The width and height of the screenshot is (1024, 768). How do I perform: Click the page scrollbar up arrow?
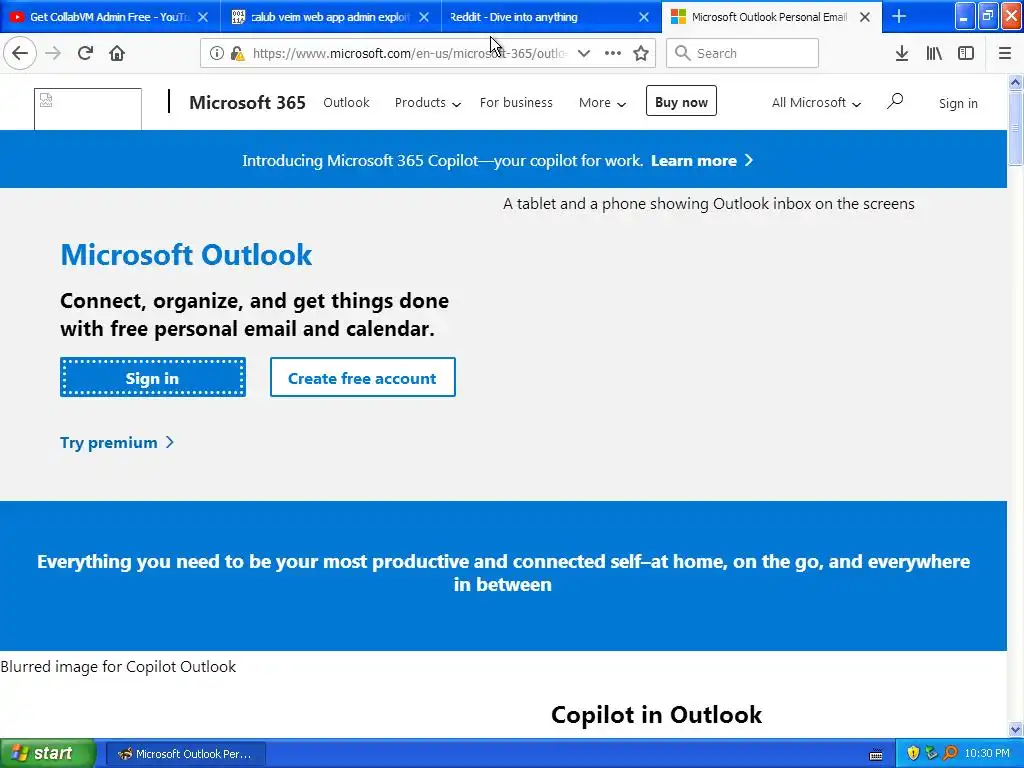tap(1015, 82)
